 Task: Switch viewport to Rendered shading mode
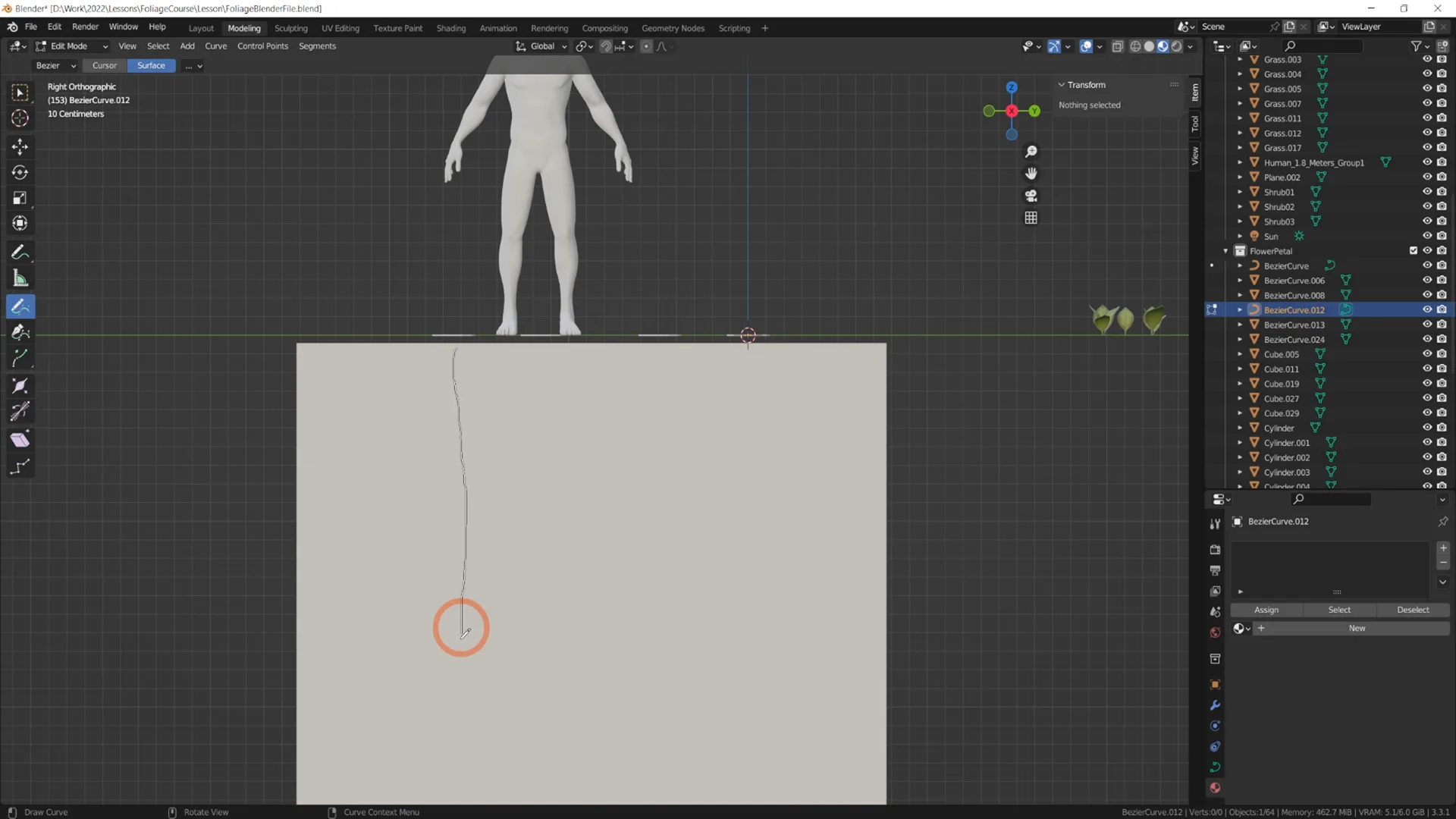coord(1177,45)
